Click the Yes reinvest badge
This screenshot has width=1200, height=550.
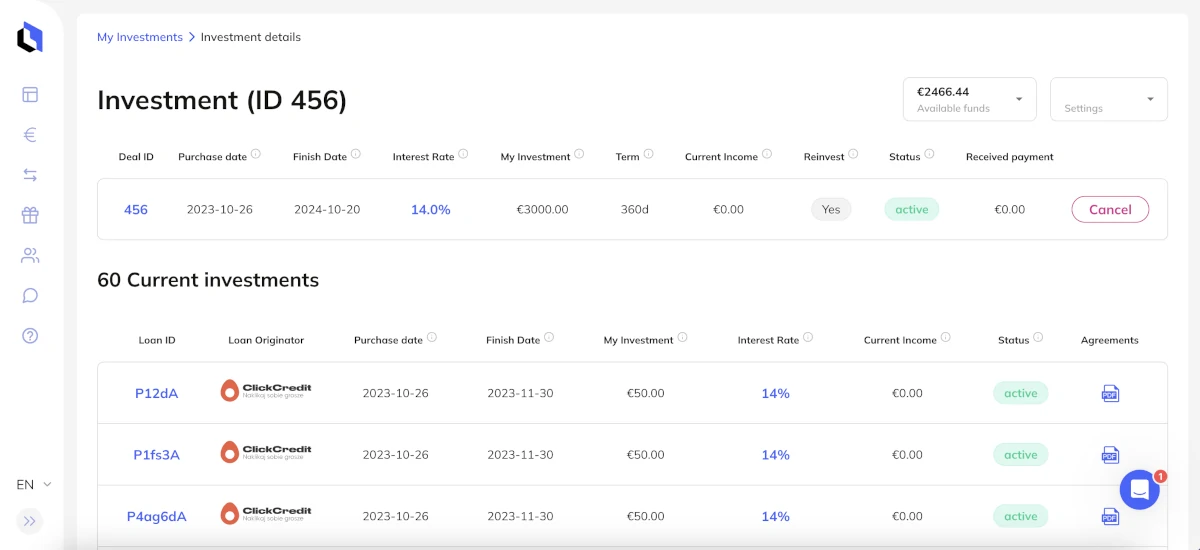pyautogui.click(x=831, y=209)
